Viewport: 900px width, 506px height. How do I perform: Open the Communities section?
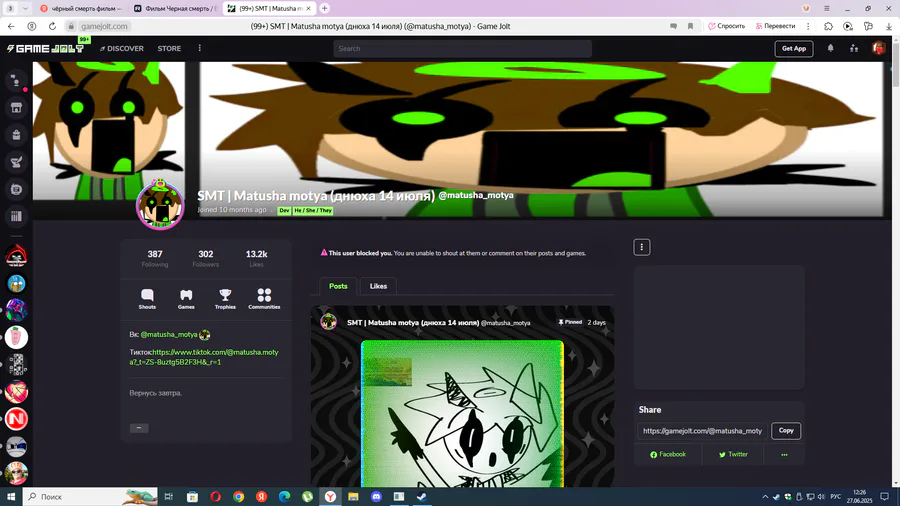point(264,299)
